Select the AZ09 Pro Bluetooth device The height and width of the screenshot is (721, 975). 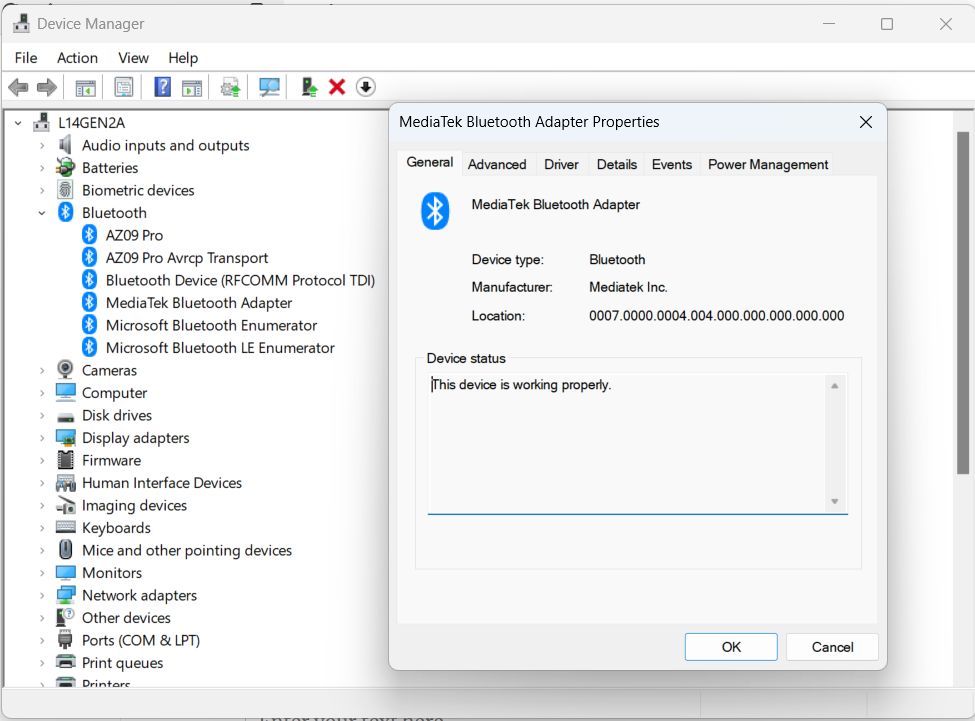[134, 236]
